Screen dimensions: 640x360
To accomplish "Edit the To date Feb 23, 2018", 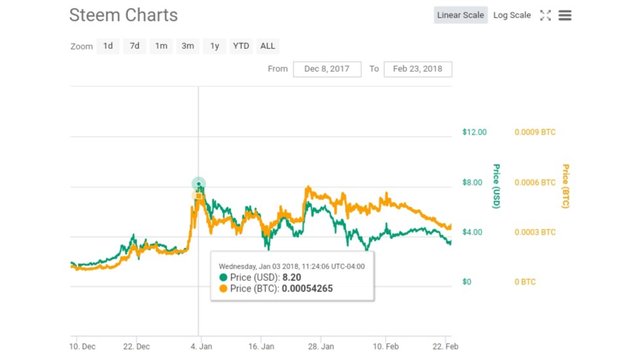I will pos(418,69).
